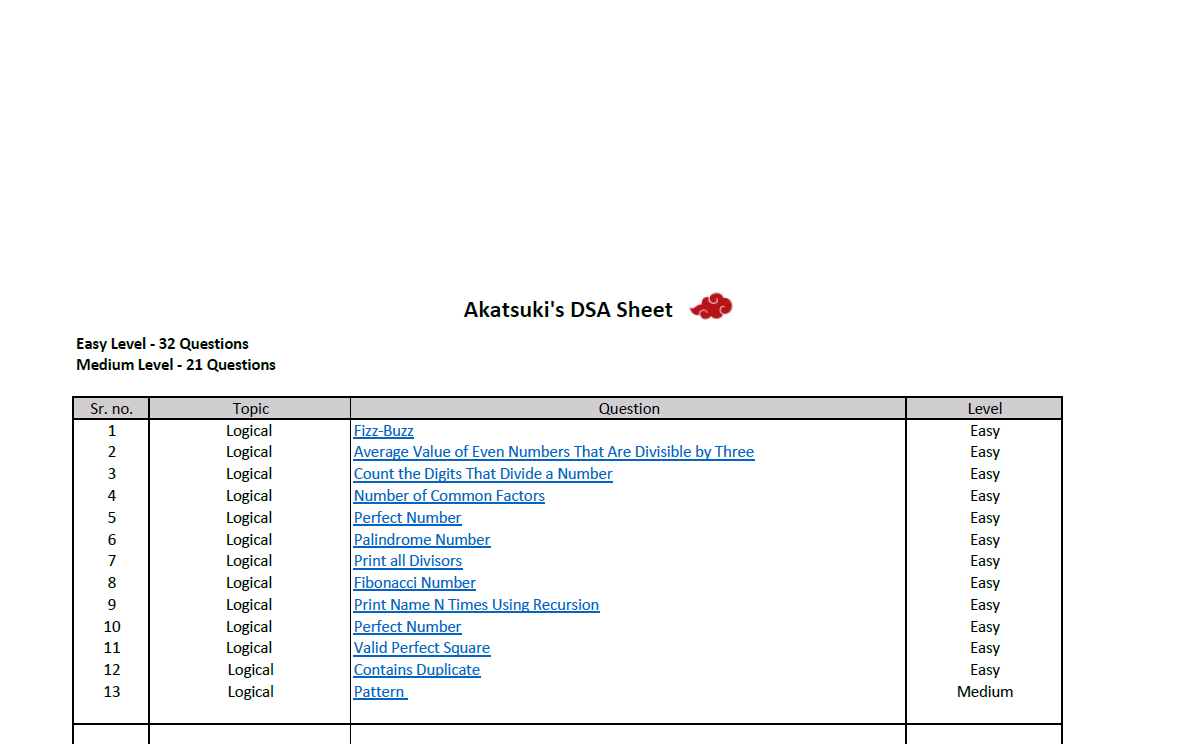Open the Contains Duplicate link
Viewport: 1183px width, 744px height.
click(416, 670)
